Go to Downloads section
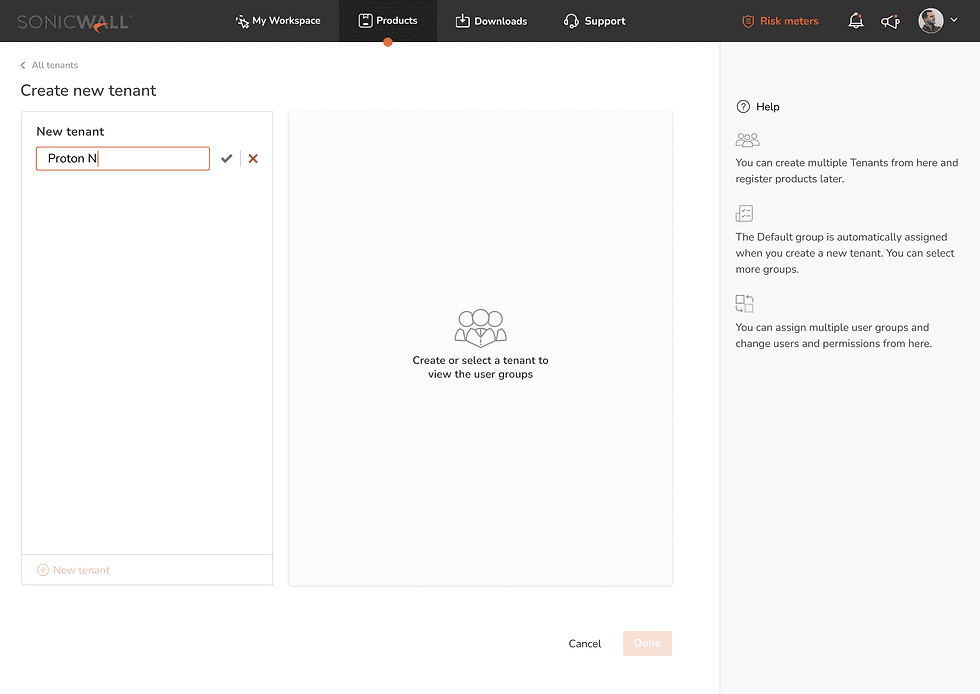This screenshot has width=980, height=694. click(x=491, y=21)
